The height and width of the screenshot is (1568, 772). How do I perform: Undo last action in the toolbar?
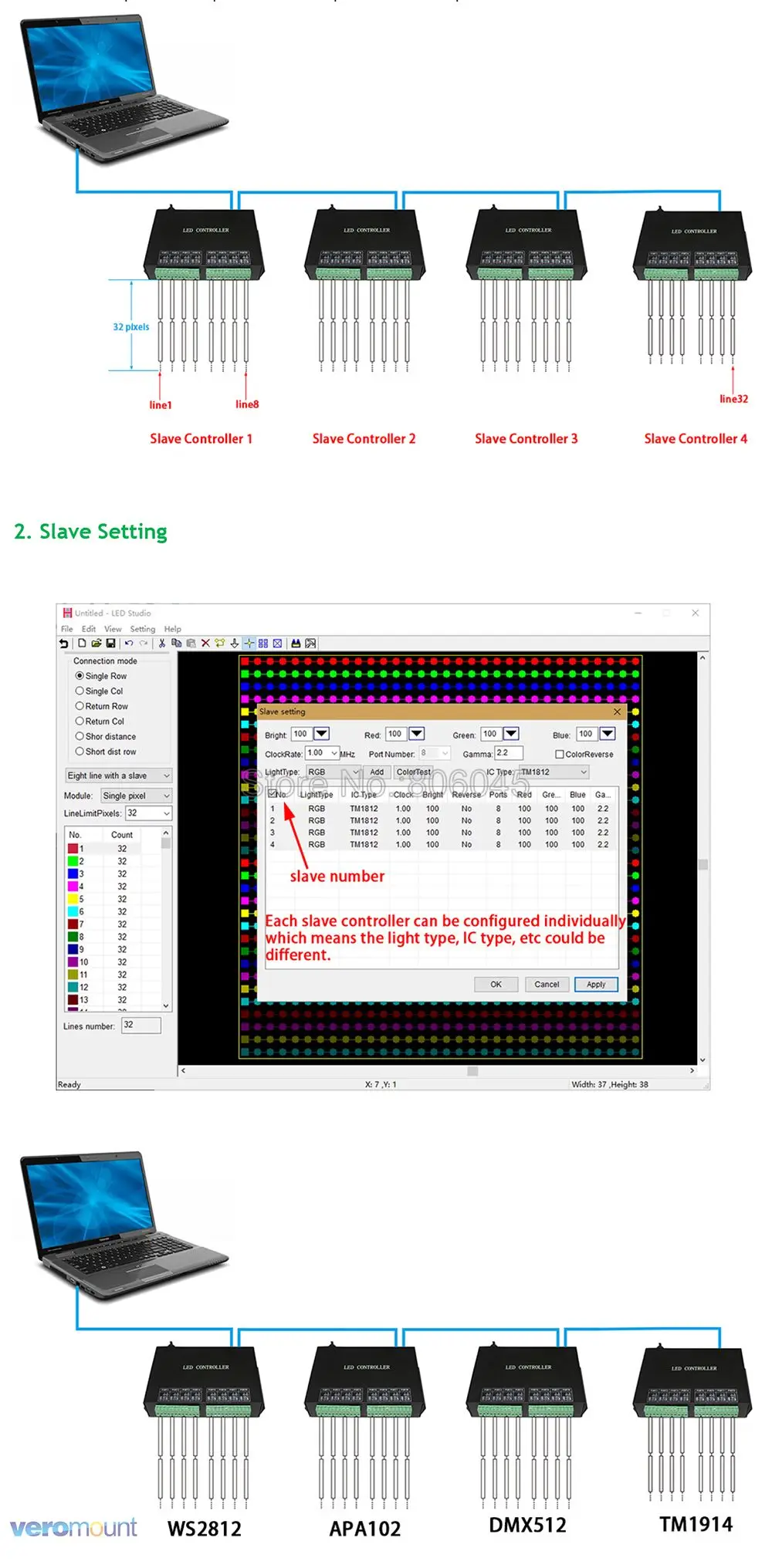coord(129,643)
